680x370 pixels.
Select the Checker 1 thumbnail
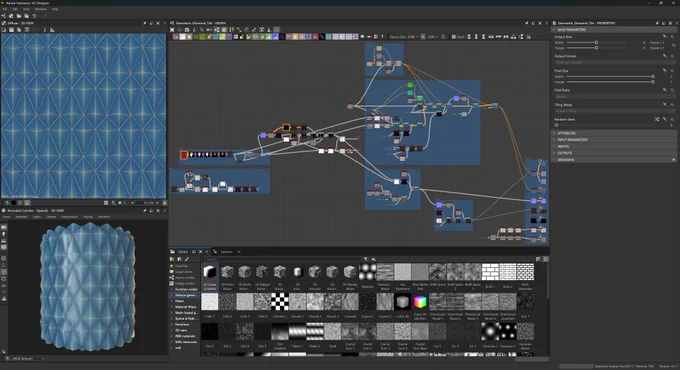(280, 302)
